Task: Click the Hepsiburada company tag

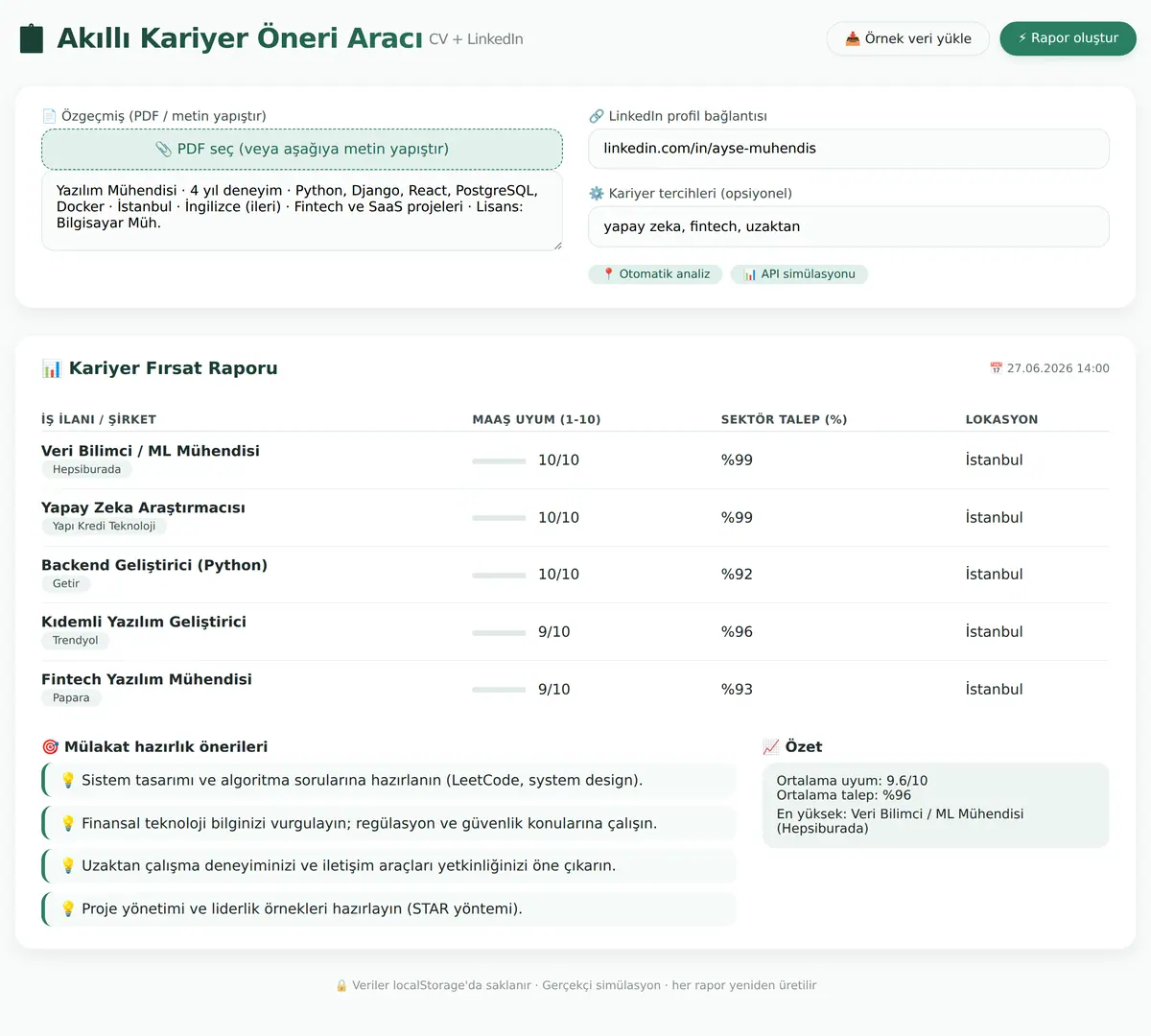Action: click(86, 470)
